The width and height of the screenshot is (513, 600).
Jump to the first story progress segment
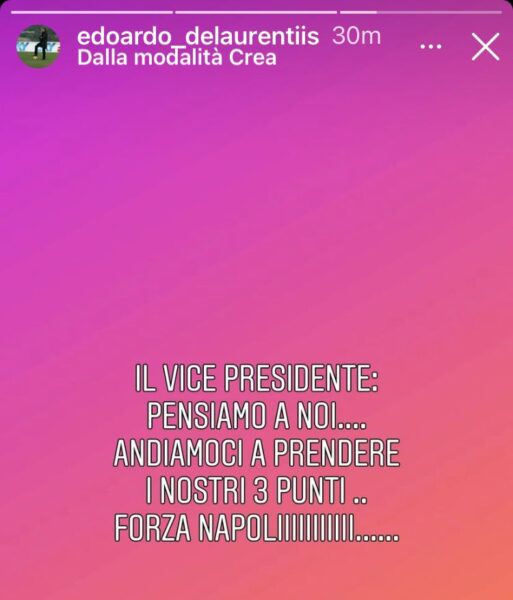92,12
